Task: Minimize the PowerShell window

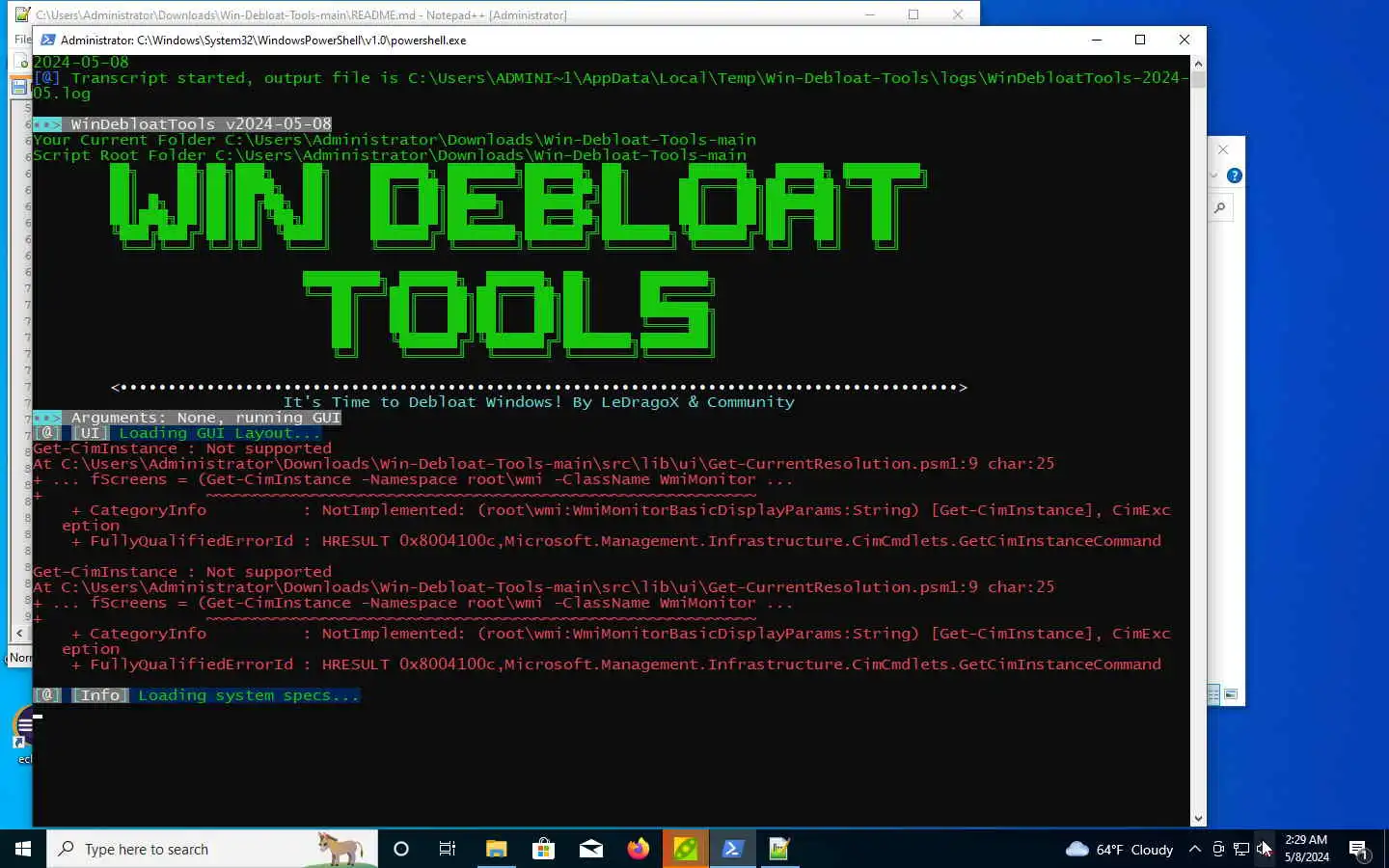Action: tap(1097, 40)
